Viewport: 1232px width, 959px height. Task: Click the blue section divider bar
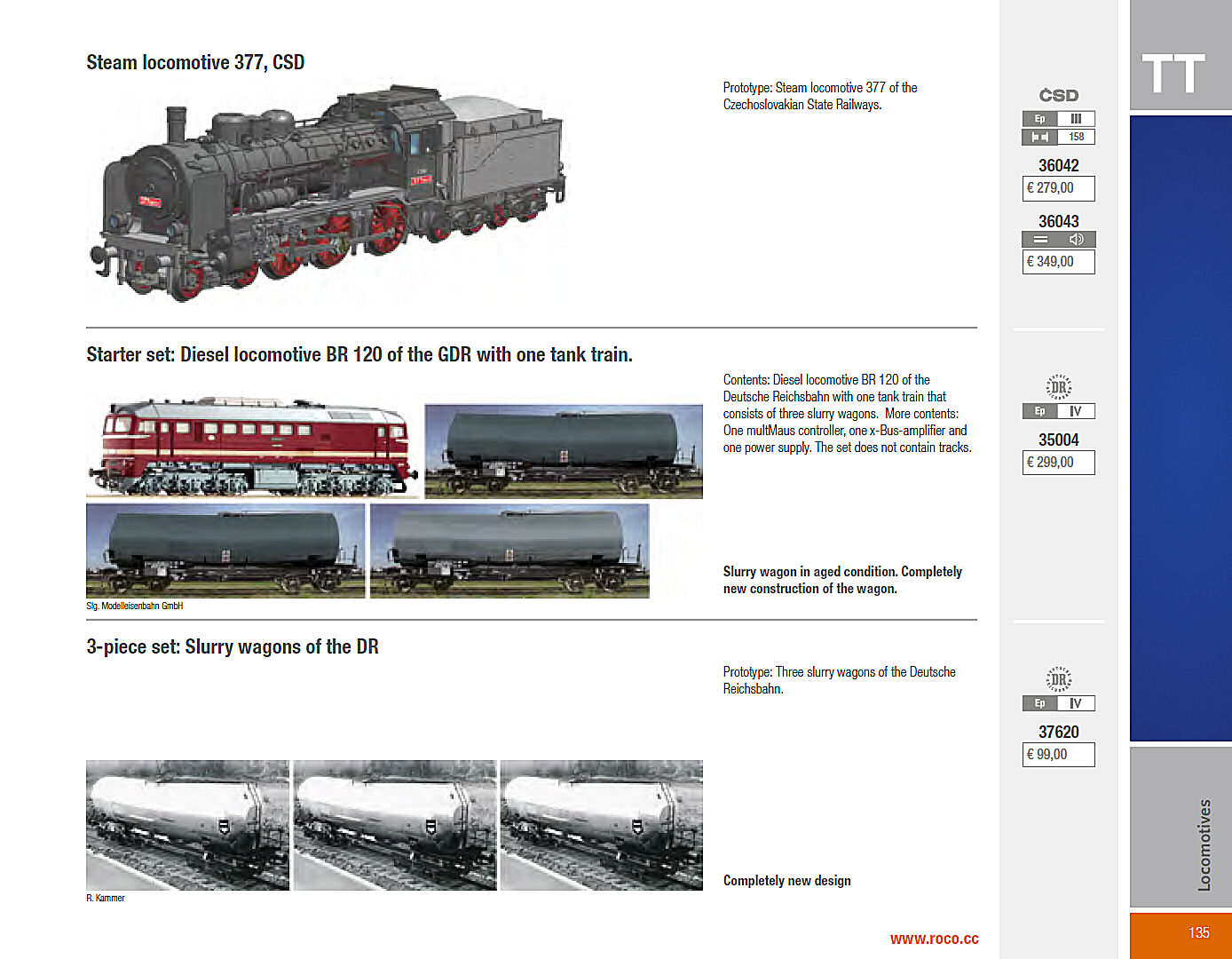[1180, 428]
